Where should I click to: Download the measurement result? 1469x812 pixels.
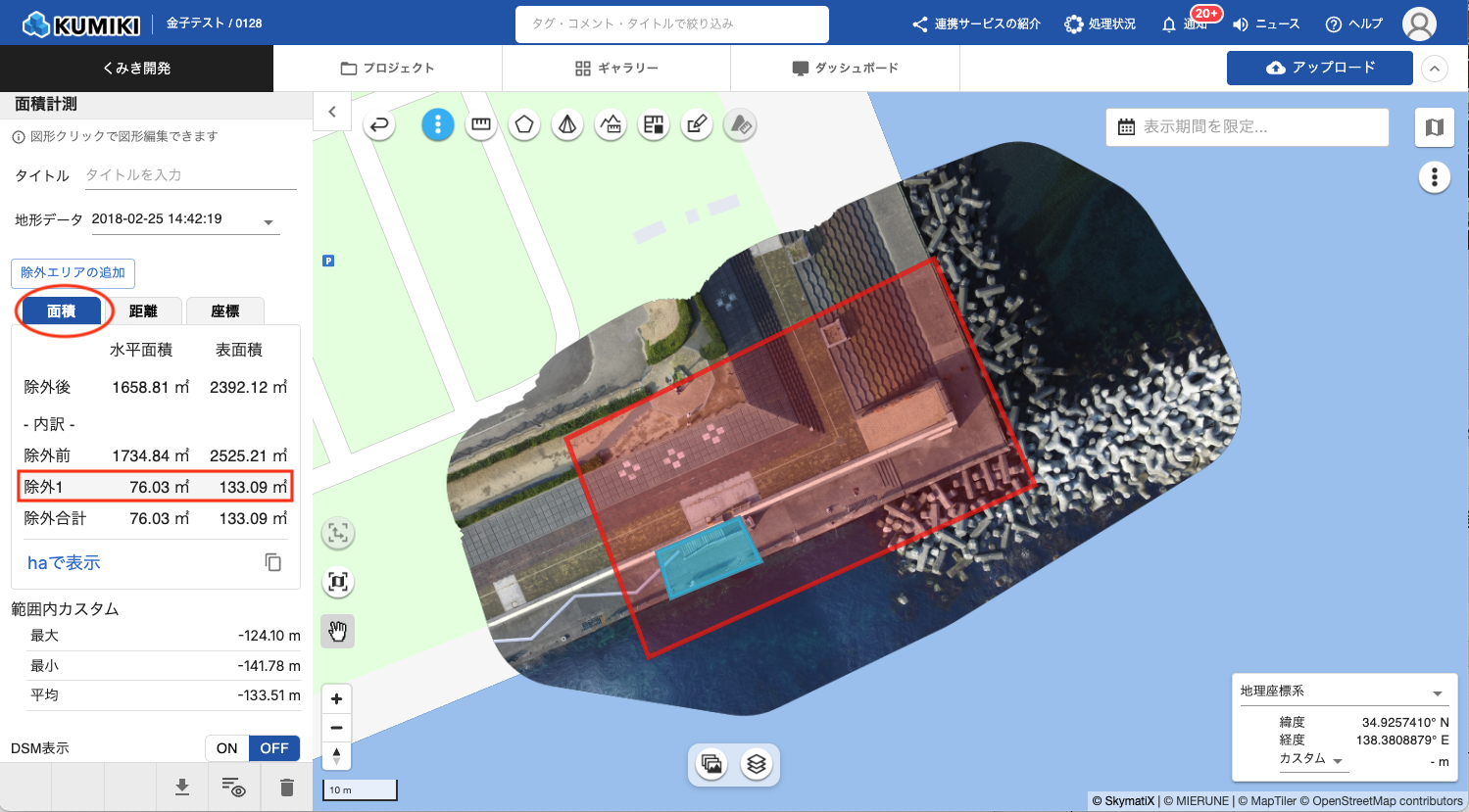click(182, 788)
